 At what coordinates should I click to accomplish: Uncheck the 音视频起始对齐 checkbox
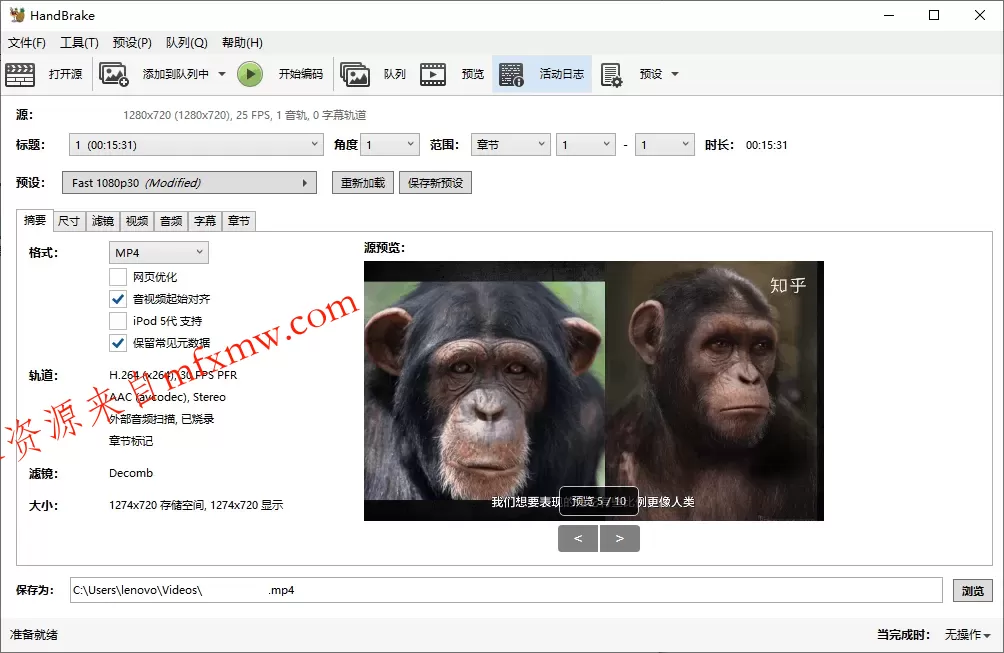[118, 299]
